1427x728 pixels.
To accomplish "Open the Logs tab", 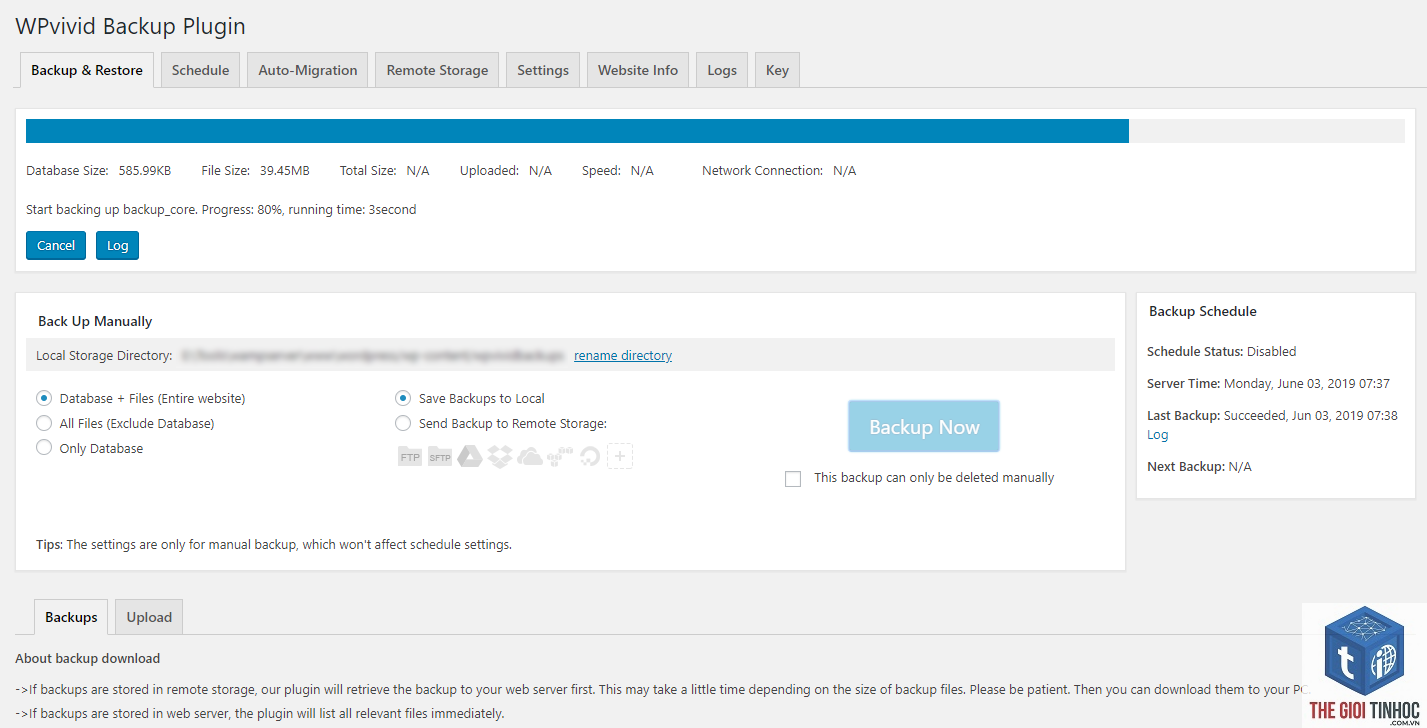I will tap(722, 70).
